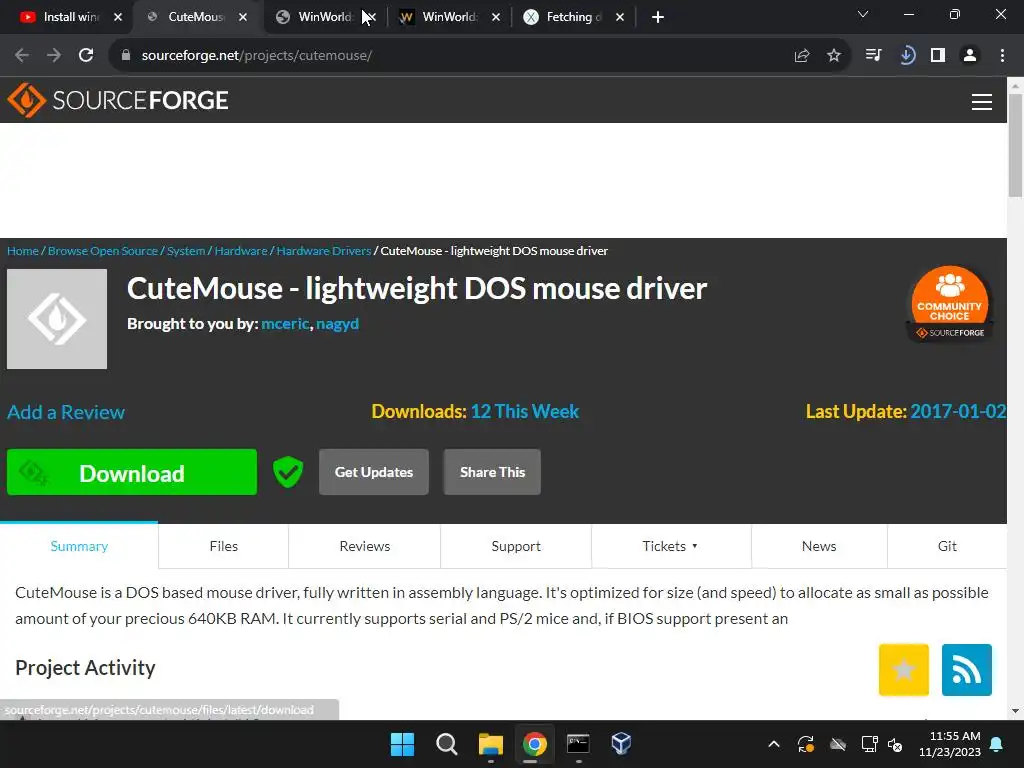Click the yellow star favorite icon
The image size is (1024, 768).
(904, 669)
